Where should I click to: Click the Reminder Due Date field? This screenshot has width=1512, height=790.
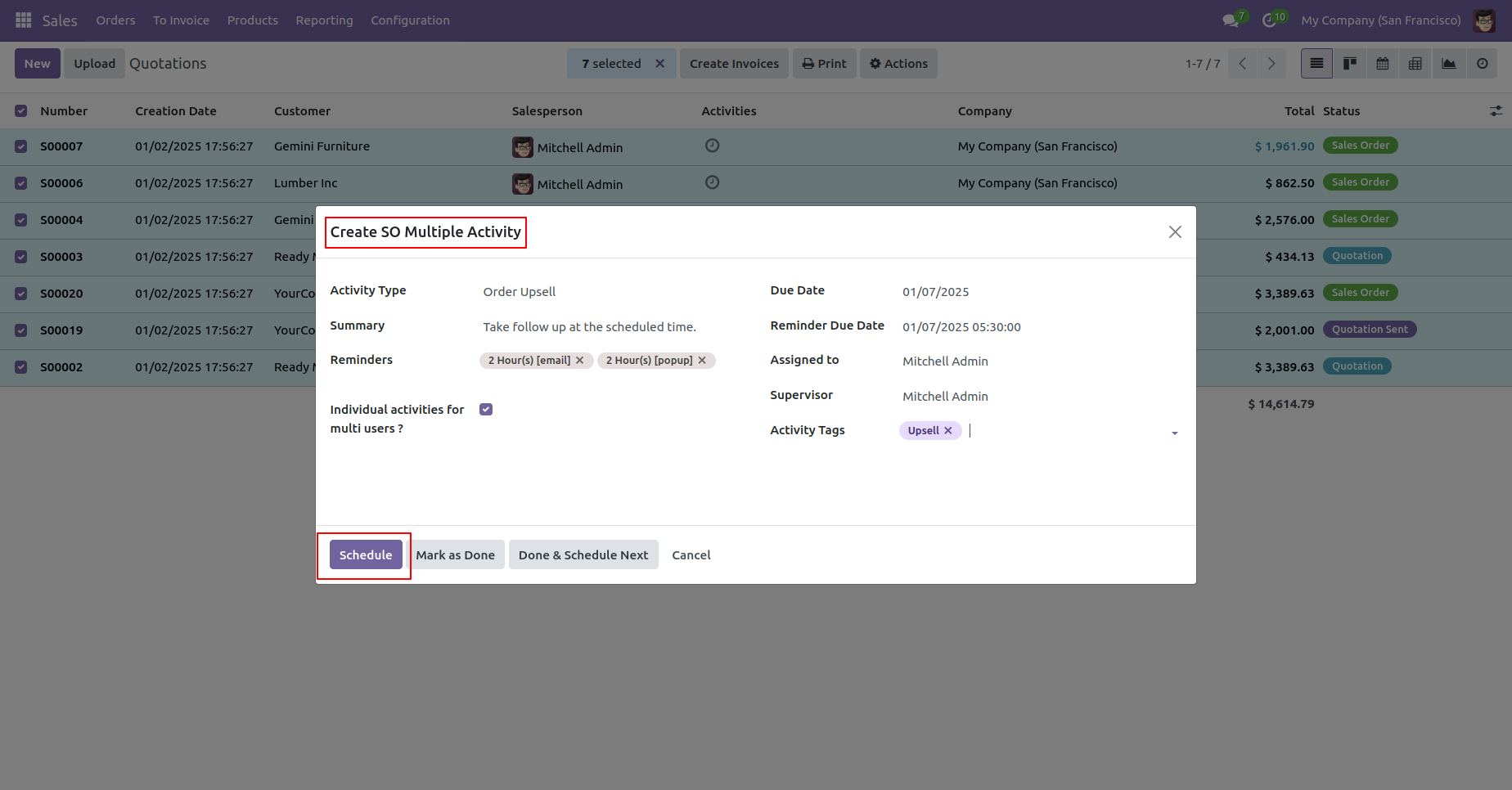pyautogui.click(x=1041, y=327)
